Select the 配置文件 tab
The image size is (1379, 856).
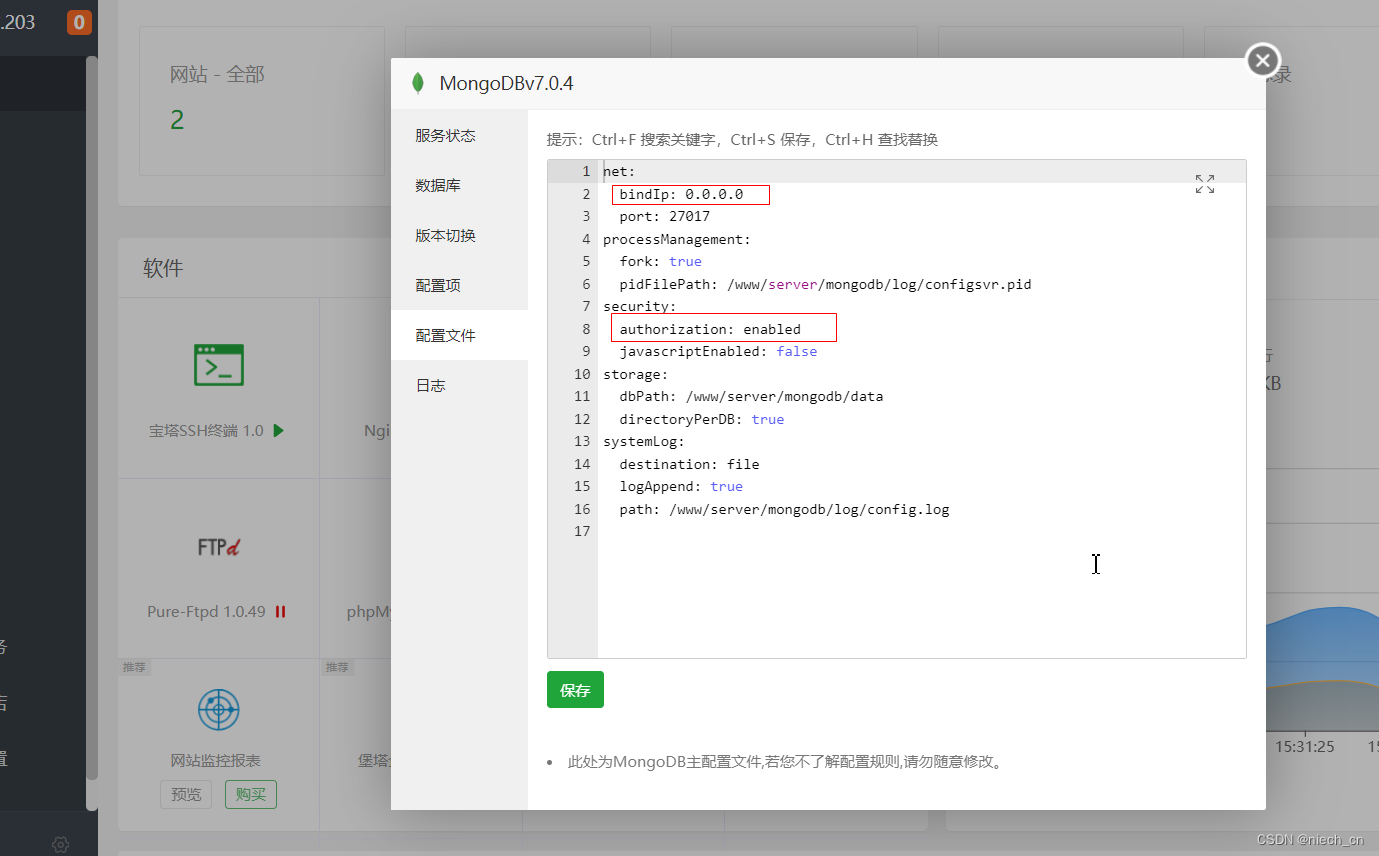[459, 335]
